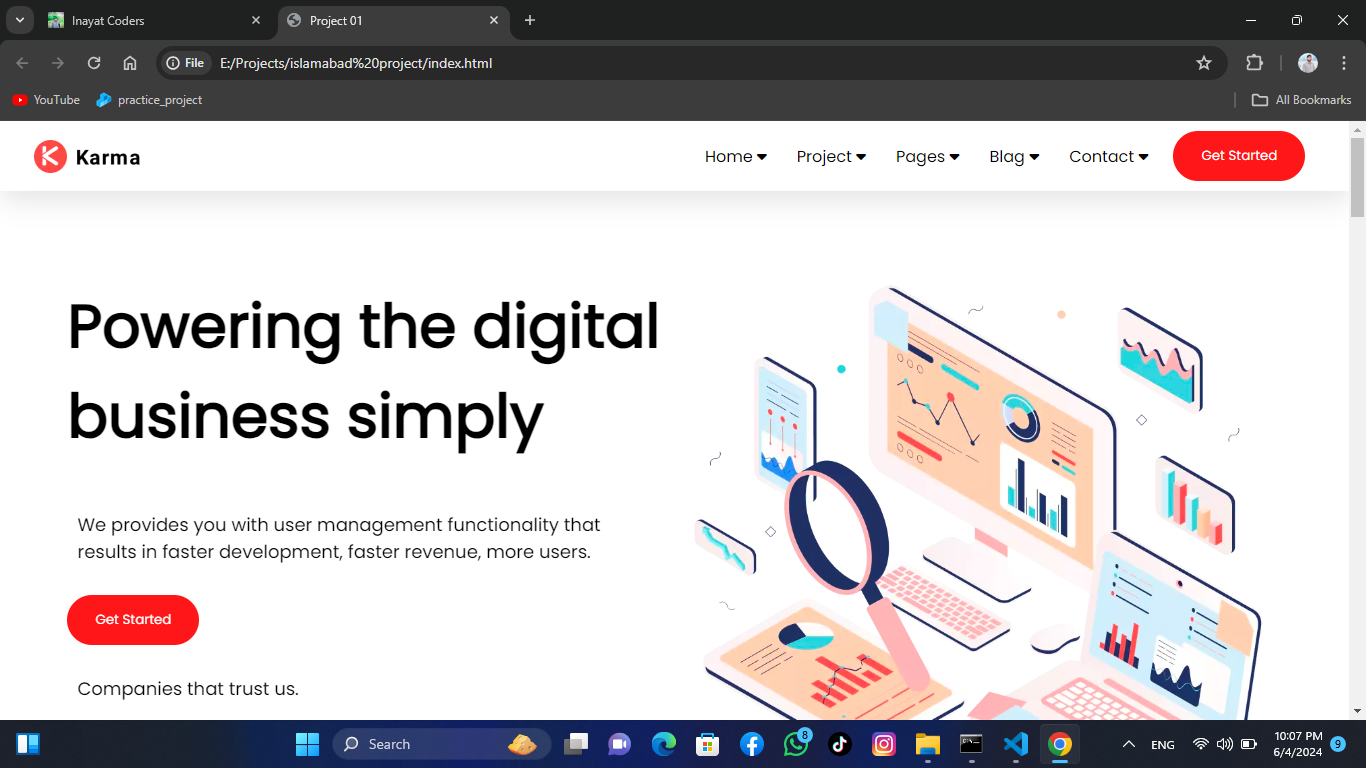Bookmark this page with the star icon
The width and height of the screenshot is (1366, 768).
(x=1204, y=63)
